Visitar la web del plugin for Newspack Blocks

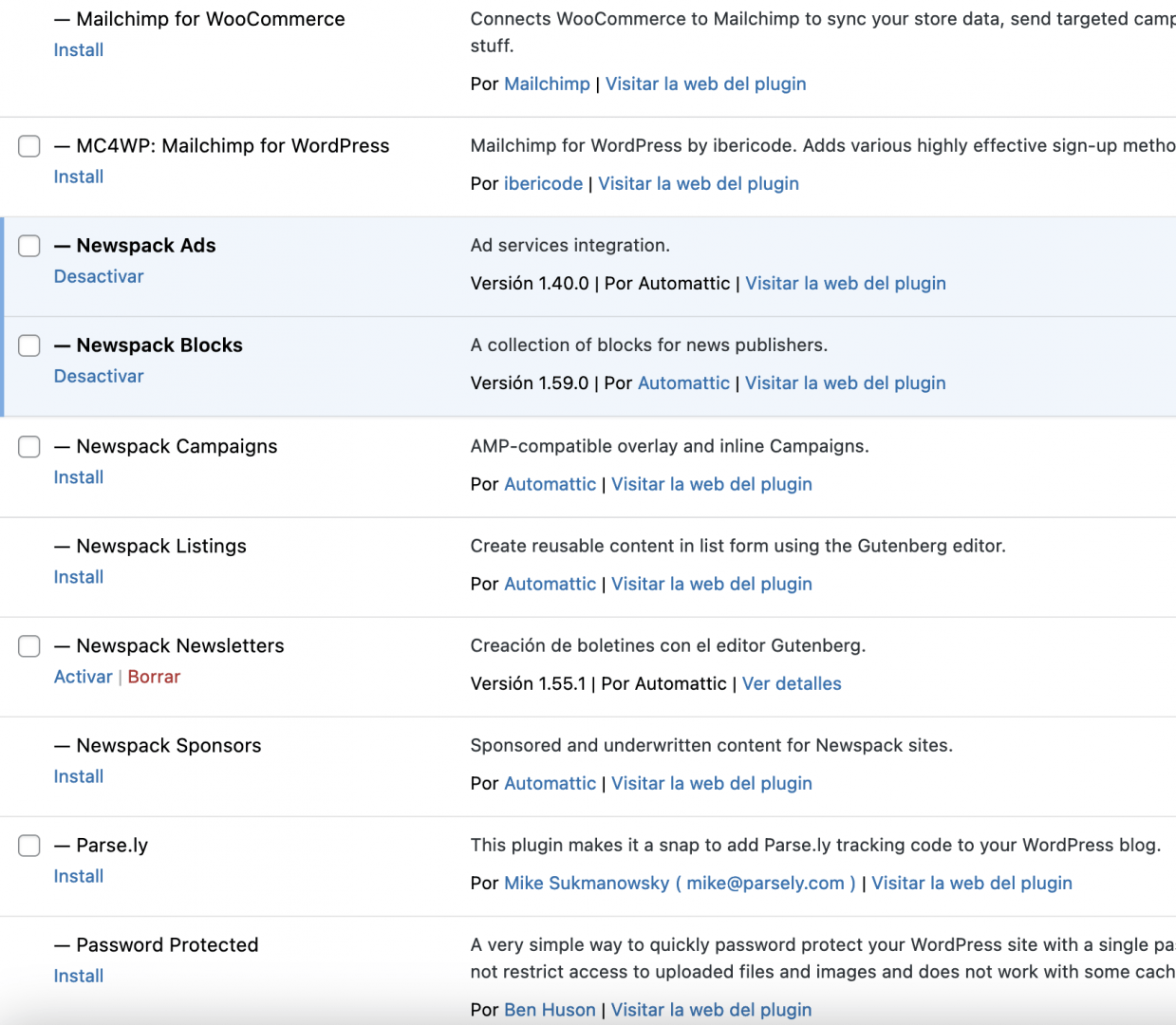(x=846, y=382)
